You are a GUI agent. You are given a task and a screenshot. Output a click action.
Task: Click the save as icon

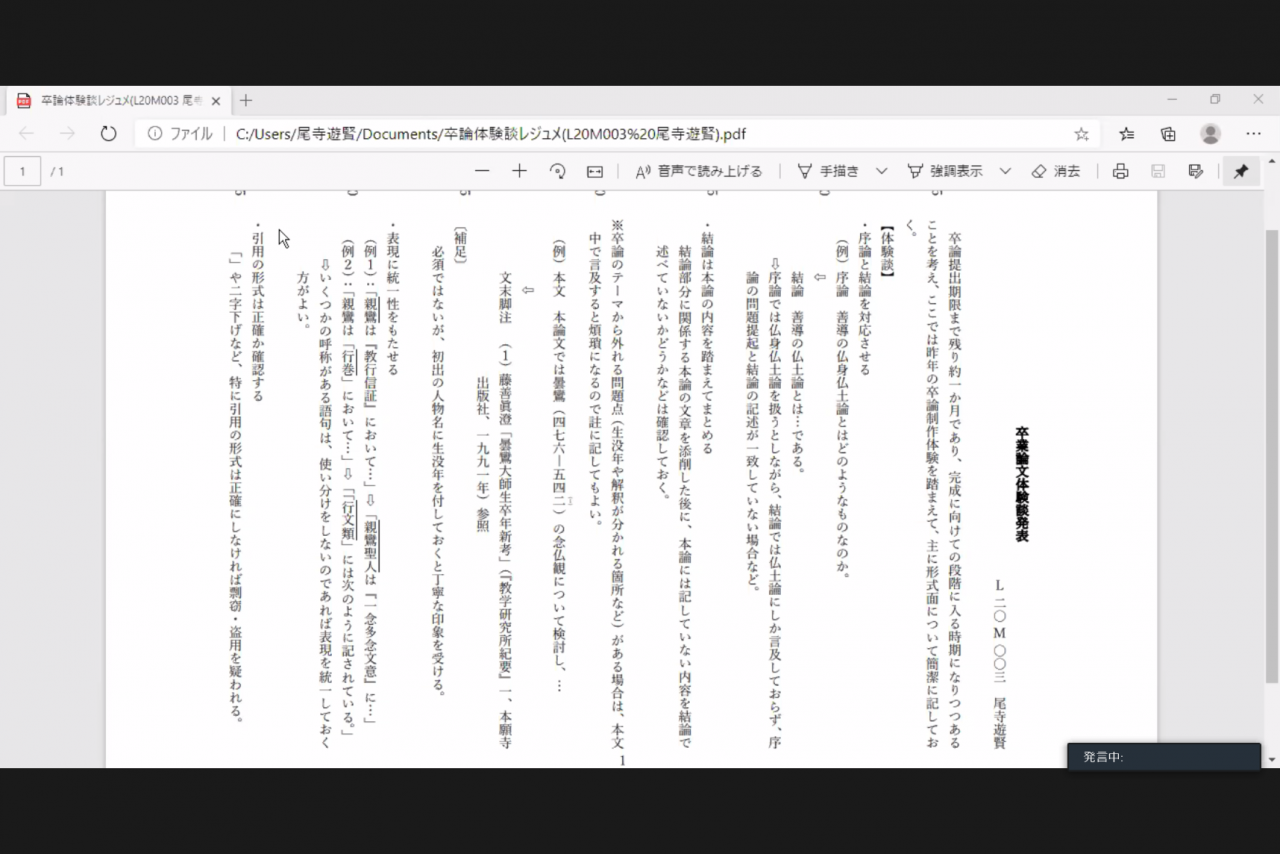1195,171
